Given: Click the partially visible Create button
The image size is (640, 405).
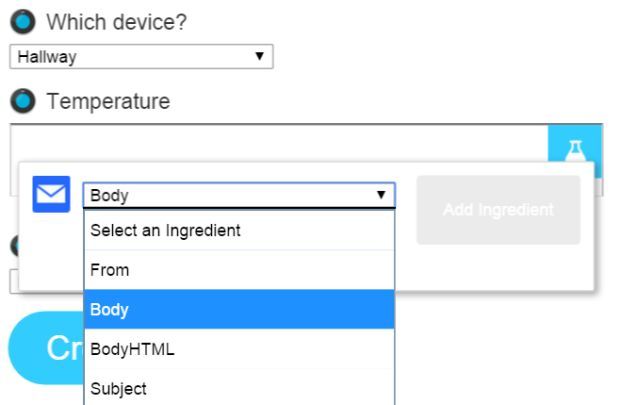Looking at the screenshot, I should [45, 349].
